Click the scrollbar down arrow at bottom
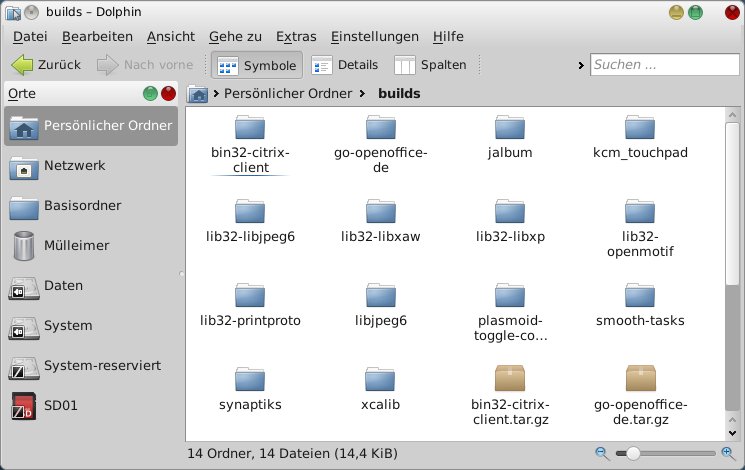Viewport: 745px width, 470px height. pos(732,433)
